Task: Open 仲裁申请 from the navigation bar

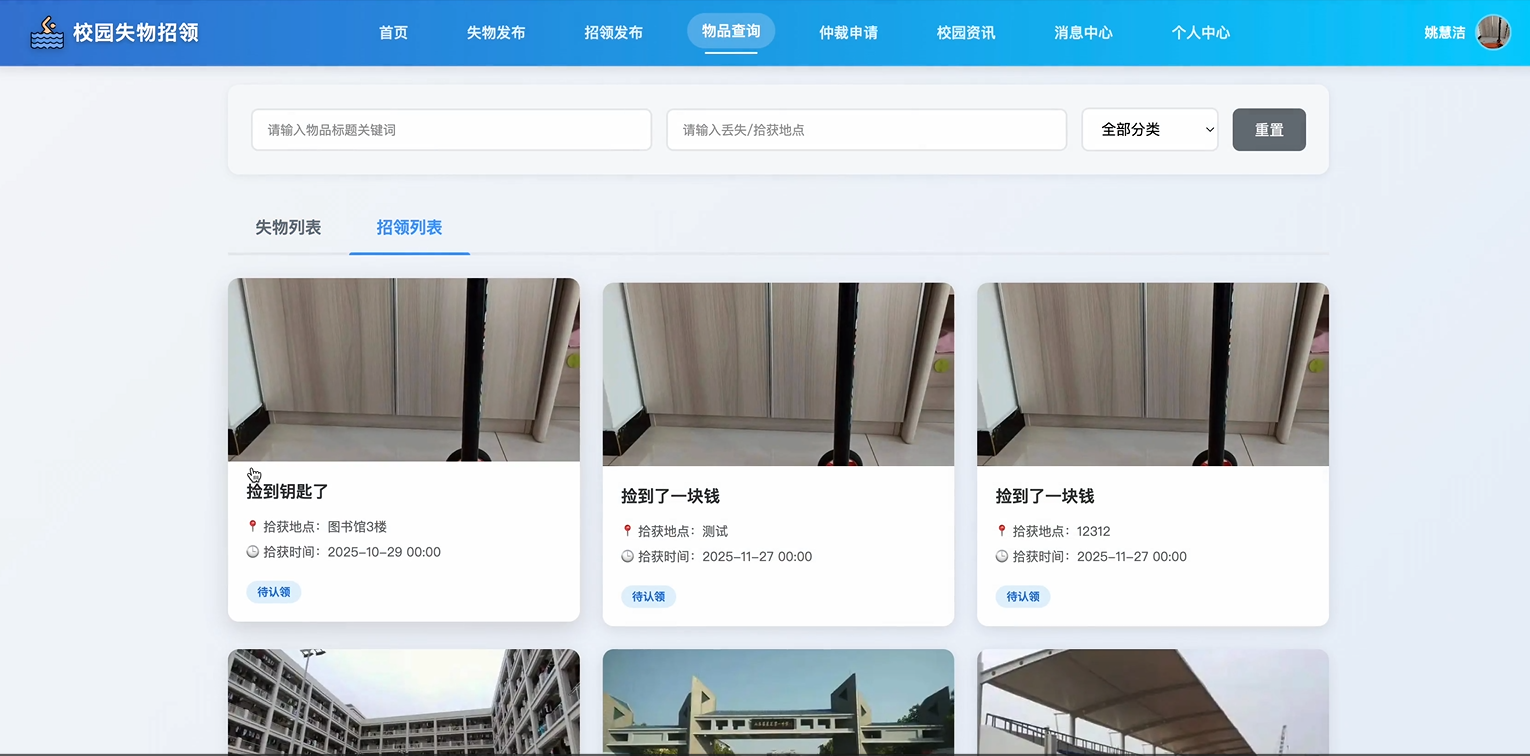Action: pyautogui.click(x=848, y=32)
